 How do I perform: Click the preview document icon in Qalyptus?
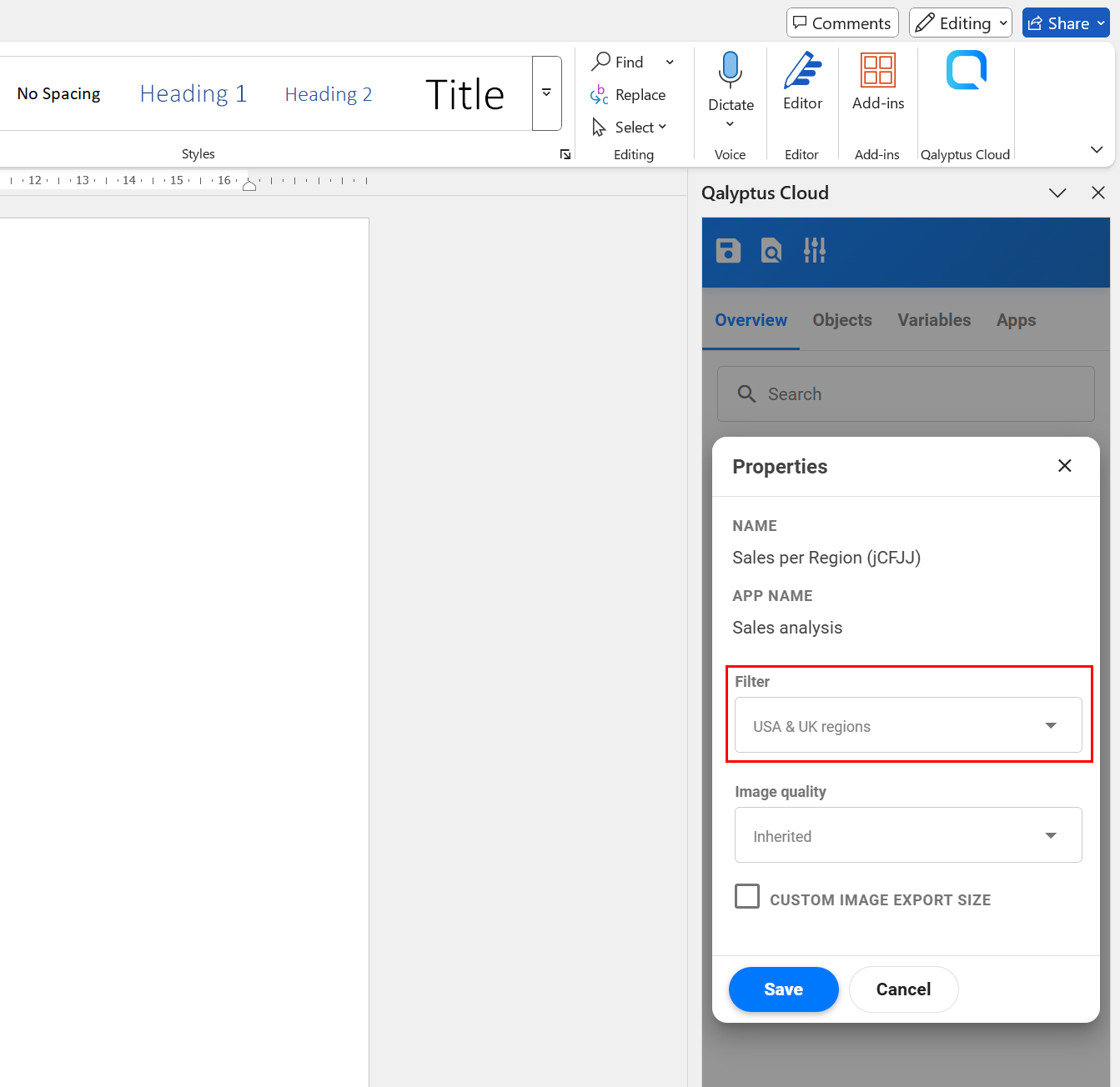click(771, 250)
